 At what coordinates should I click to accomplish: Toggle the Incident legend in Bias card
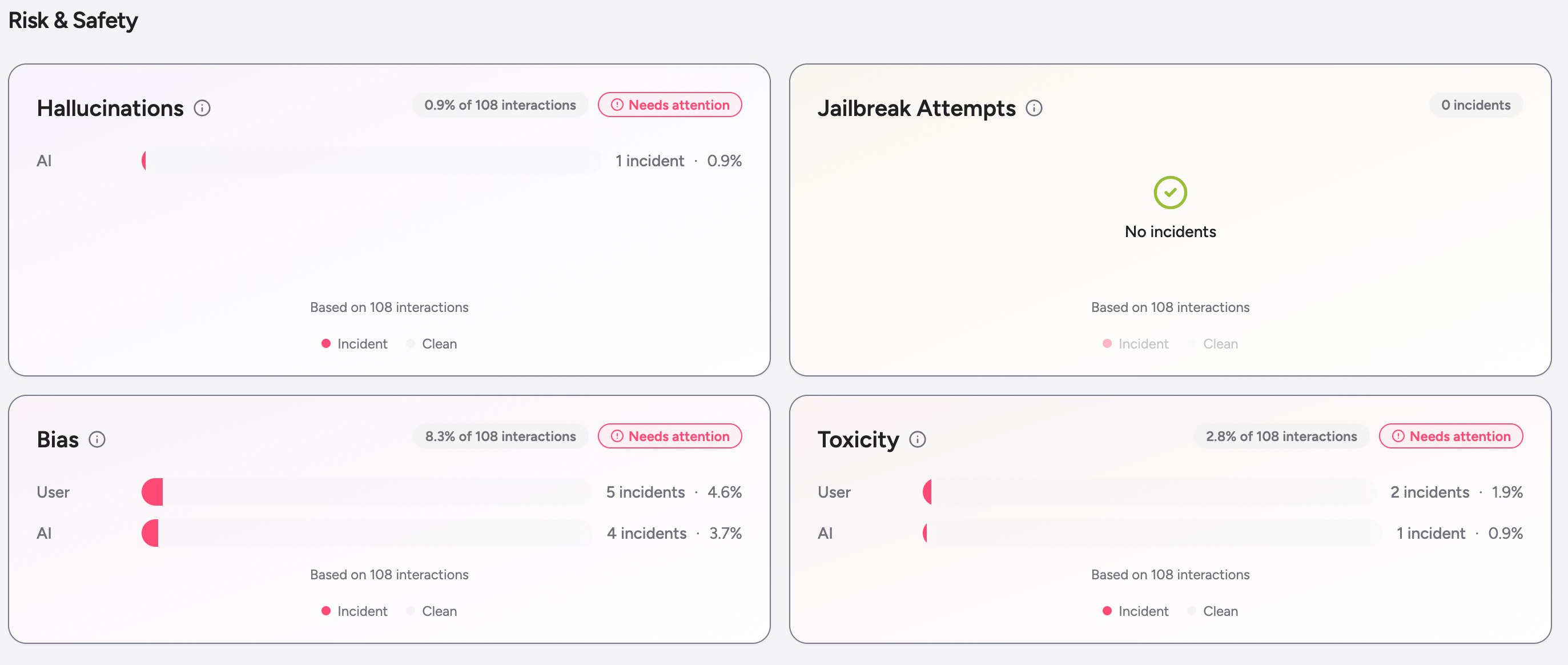tap(354, 611)
